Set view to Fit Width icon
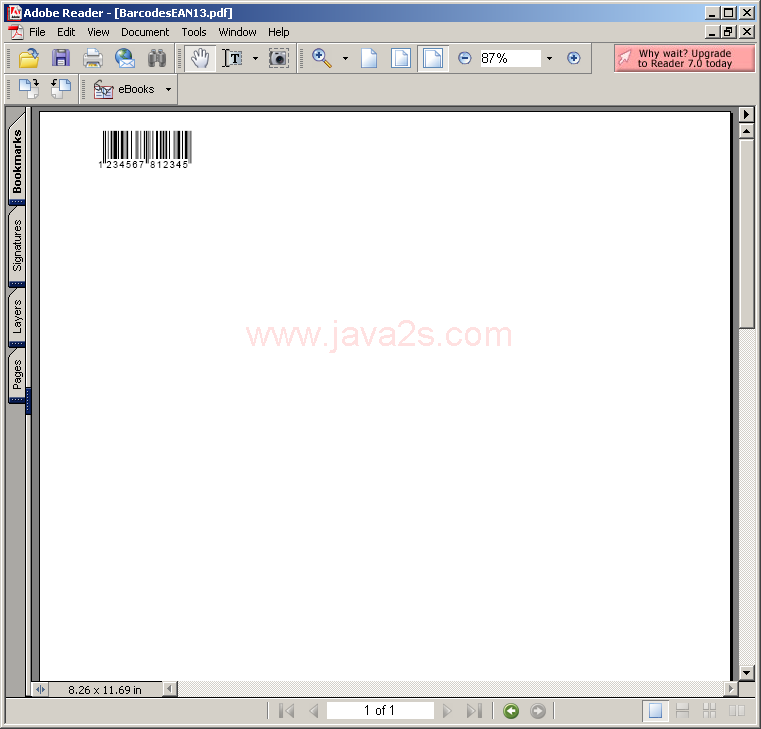 click(x=433, y=58)
